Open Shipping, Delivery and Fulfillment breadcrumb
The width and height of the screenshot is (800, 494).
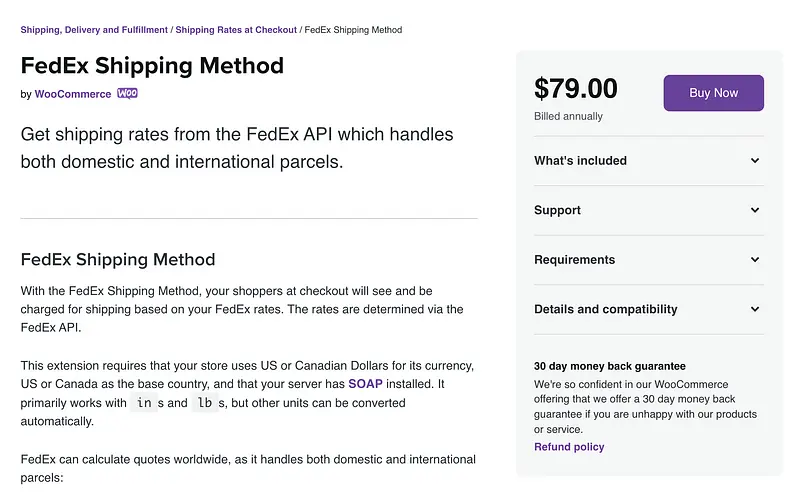94,30
